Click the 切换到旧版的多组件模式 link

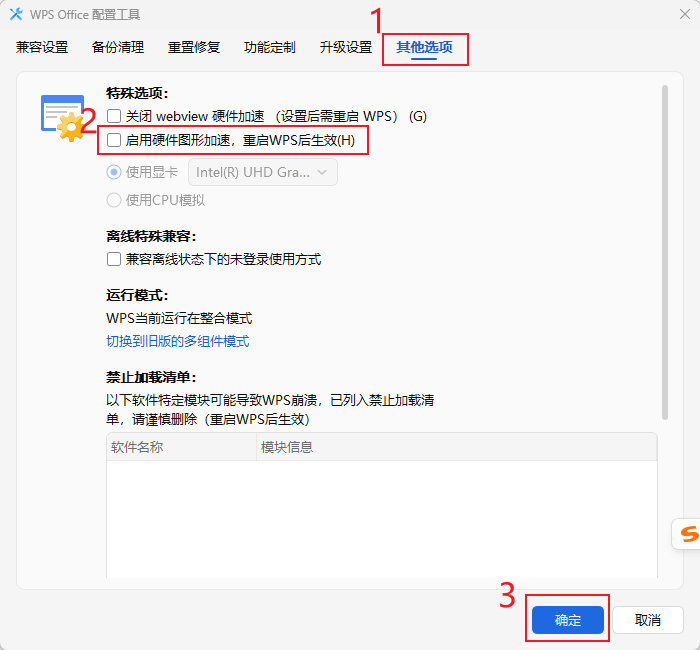coord(178,341)
